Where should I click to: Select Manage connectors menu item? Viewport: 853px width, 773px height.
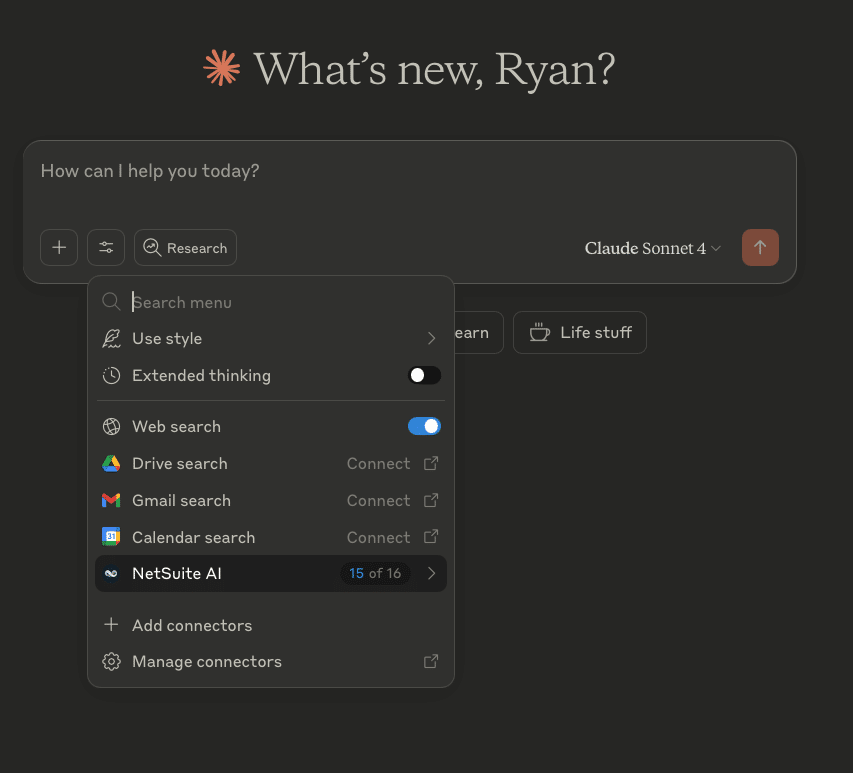click(x=207, y=662)
